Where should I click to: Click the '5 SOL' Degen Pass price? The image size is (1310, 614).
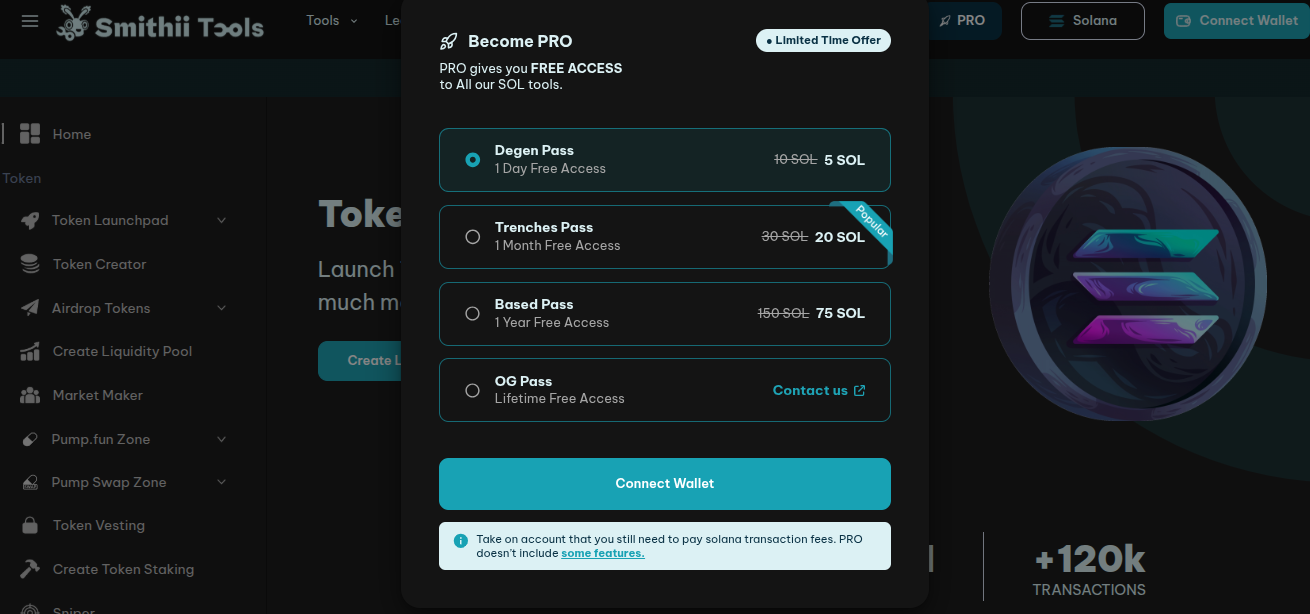845,160
